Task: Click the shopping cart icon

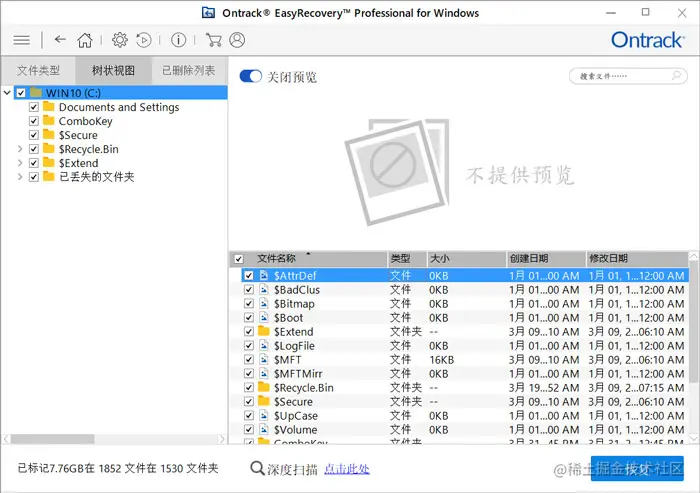Action: tap(213, 40)
